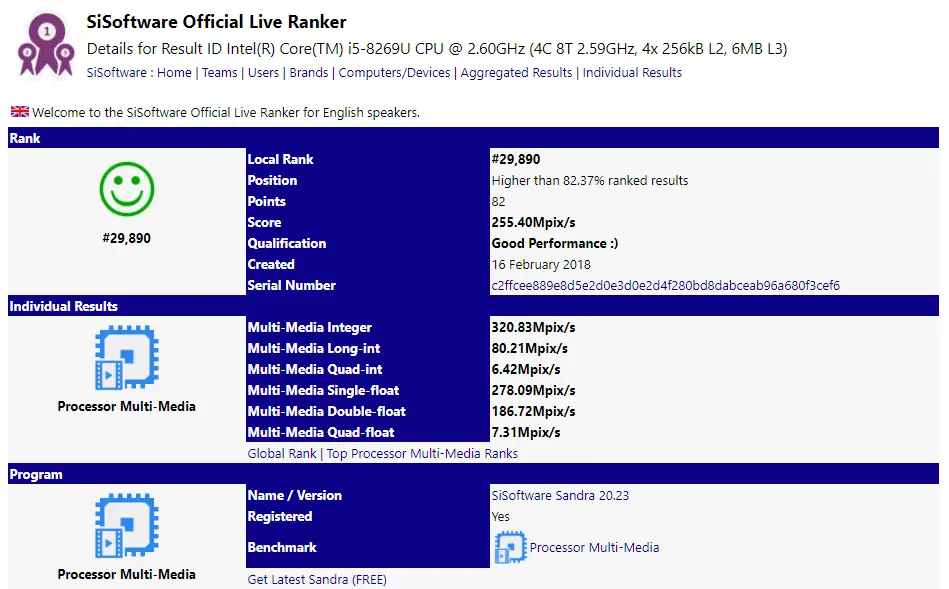Screen dimensions: 949x589
Task: Click the Multi-Media Quad-float label
Action: pyautogui.click(x=321, y=432)
